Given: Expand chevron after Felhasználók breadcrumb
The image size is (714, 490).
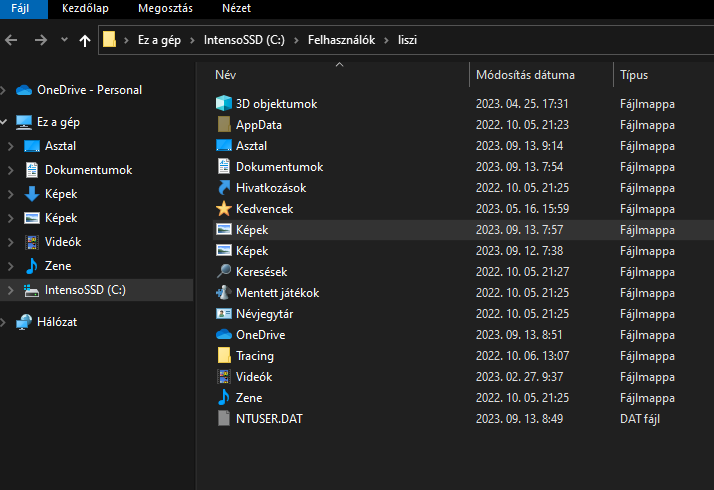Looking at the screenshot, I should click(x=387, y=41).
